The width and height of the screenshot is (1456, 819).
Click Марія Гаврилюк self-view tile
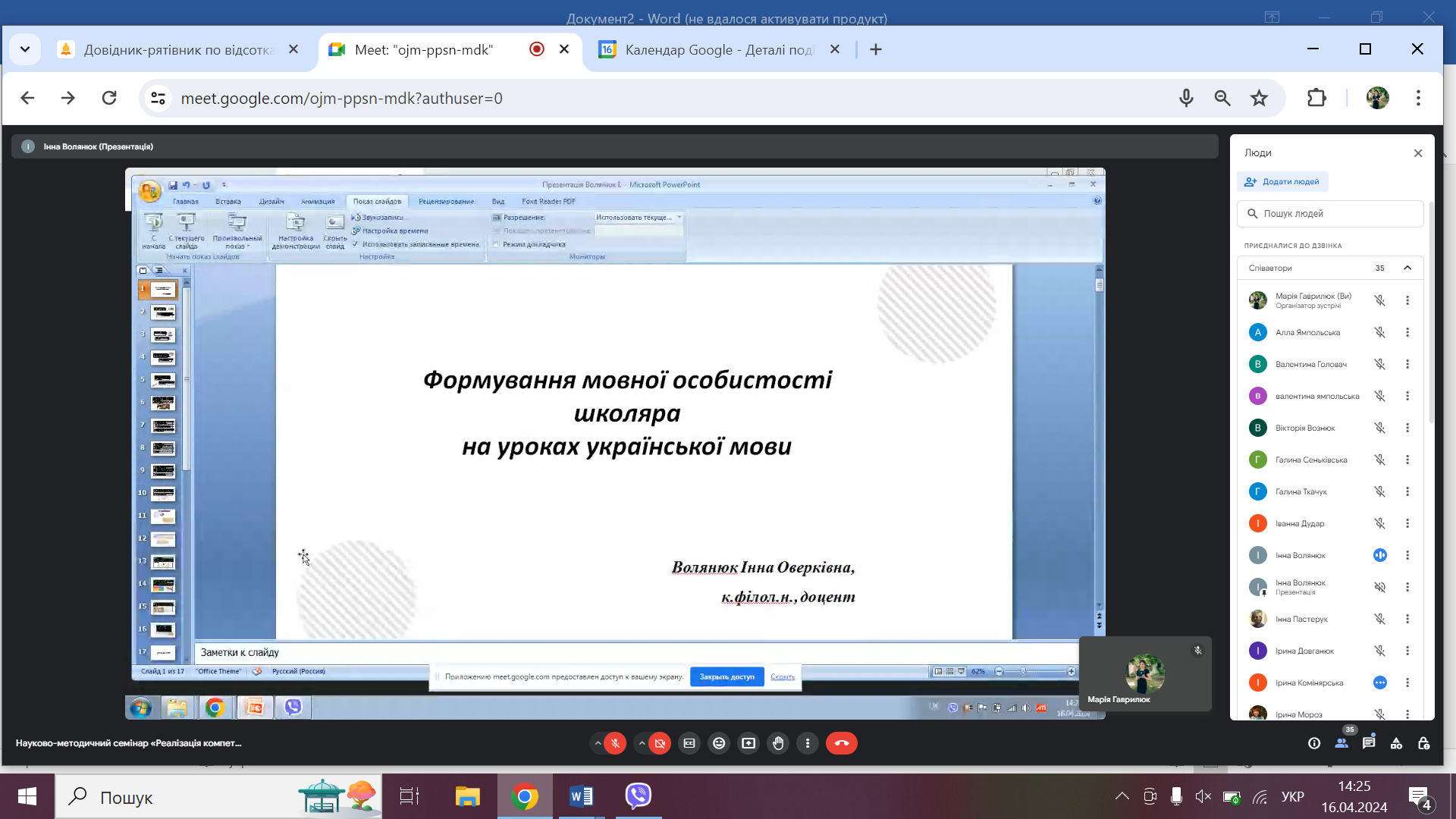click(1145, 673)
